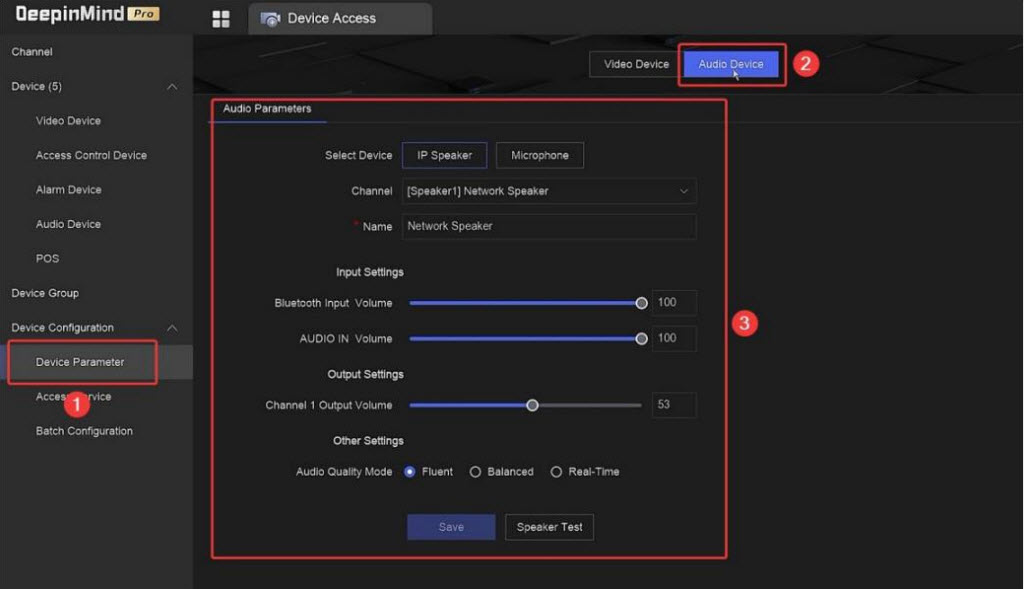Screen dimensions: 1024x589
Task: Open Access Control Device in sidebar
Action: click(91, 156)
